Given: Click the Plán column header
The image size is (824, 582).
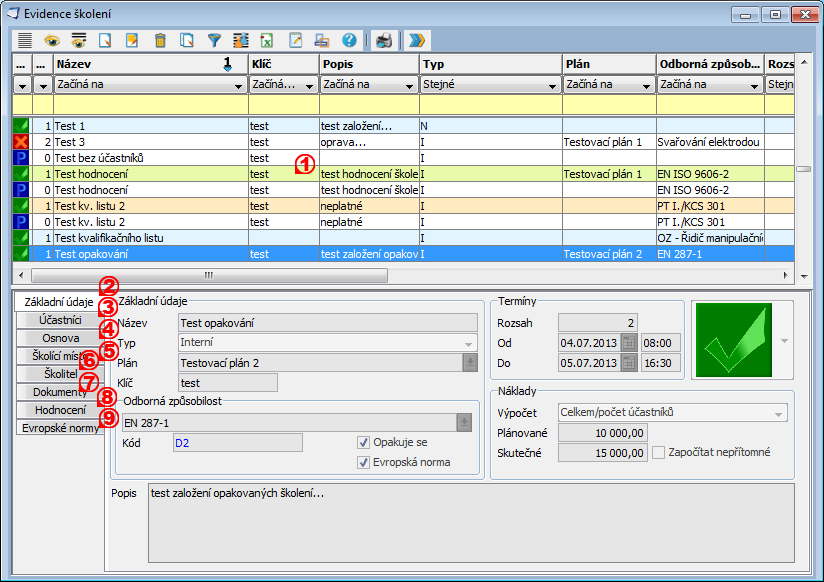Looking at the screenshot, I should pyautogui.click(x=608, y=64).
